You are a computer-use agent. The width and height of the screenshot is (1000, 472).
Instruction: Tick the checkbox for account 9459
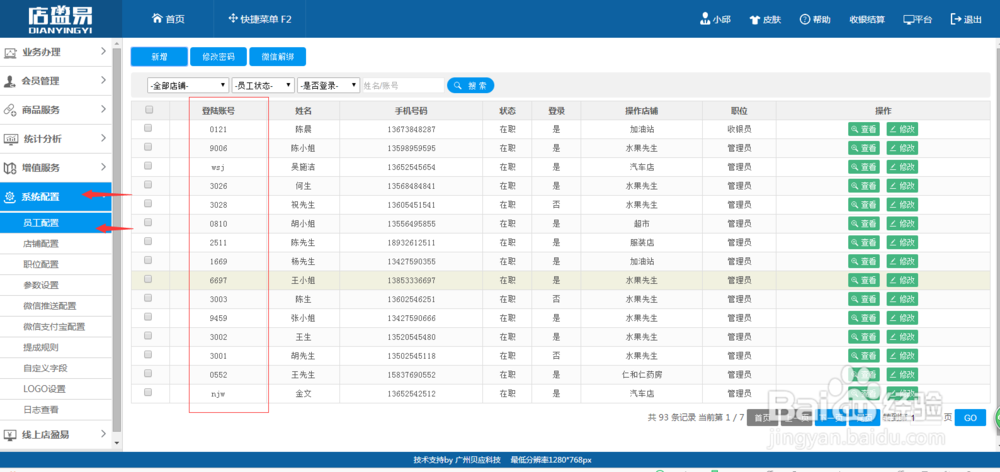coord(149,317)
